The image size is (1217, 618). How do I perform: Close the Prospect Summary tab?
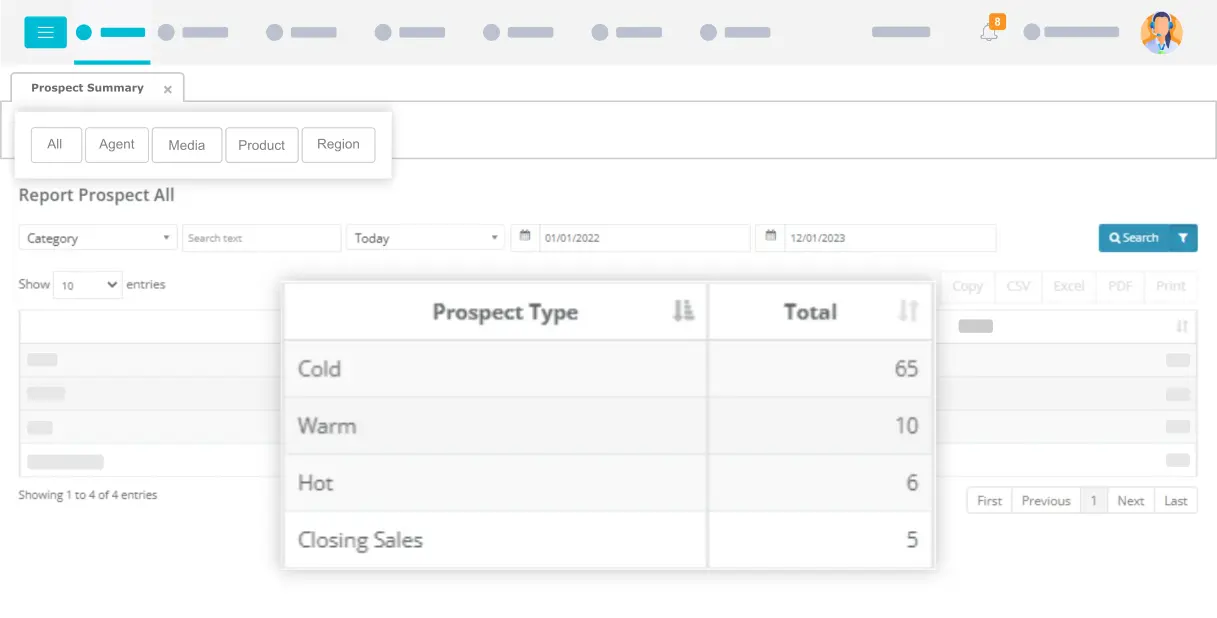tap(168, 89)
